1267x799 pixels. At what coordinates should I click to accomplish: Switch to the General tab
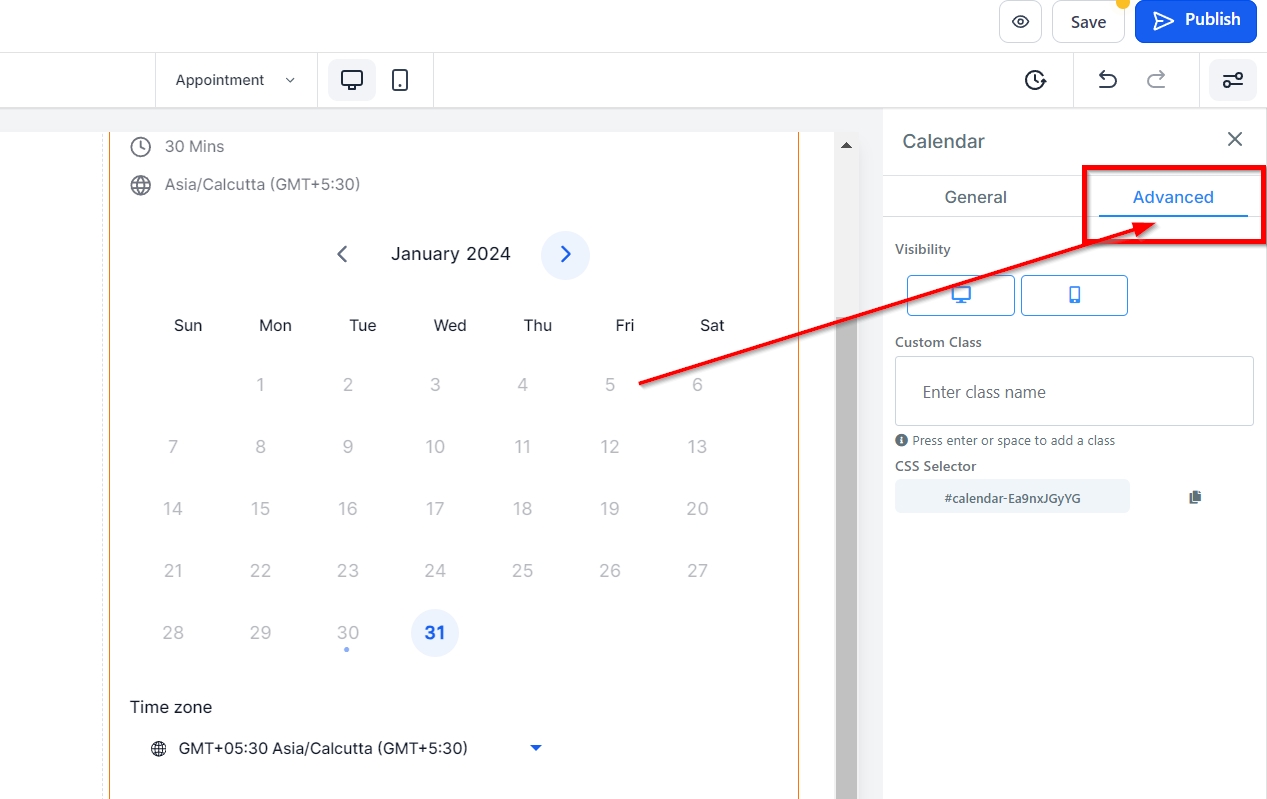click(x=975, y=197)
